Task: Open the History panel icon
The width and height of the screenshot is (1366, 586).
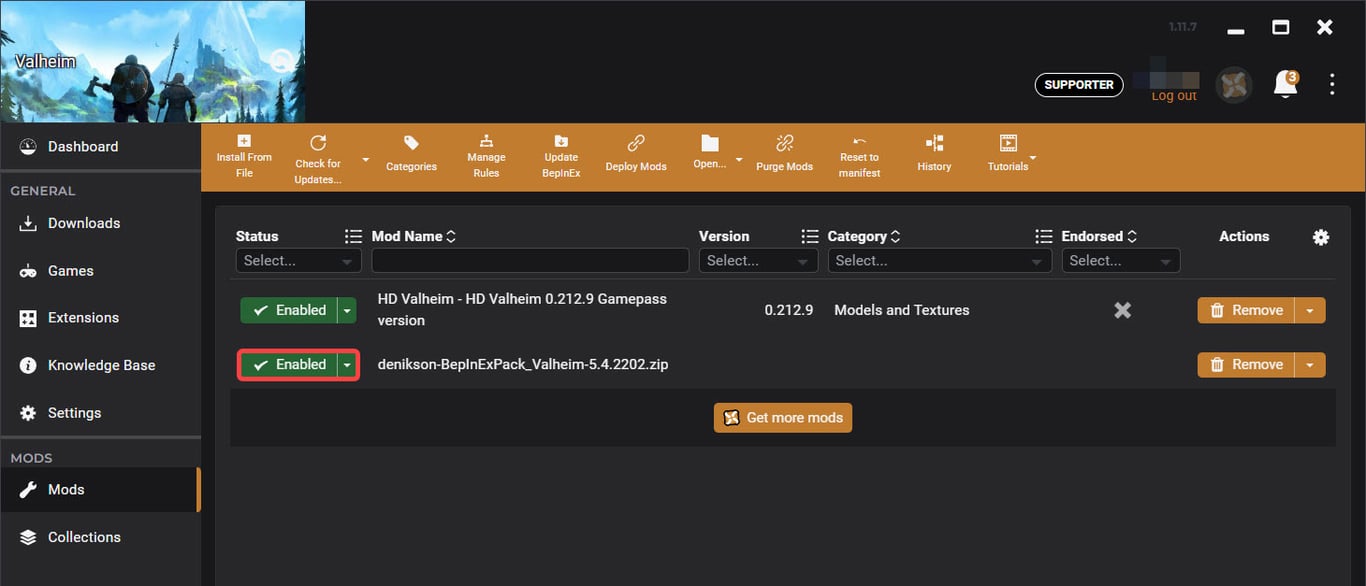Action: [933, 155]
